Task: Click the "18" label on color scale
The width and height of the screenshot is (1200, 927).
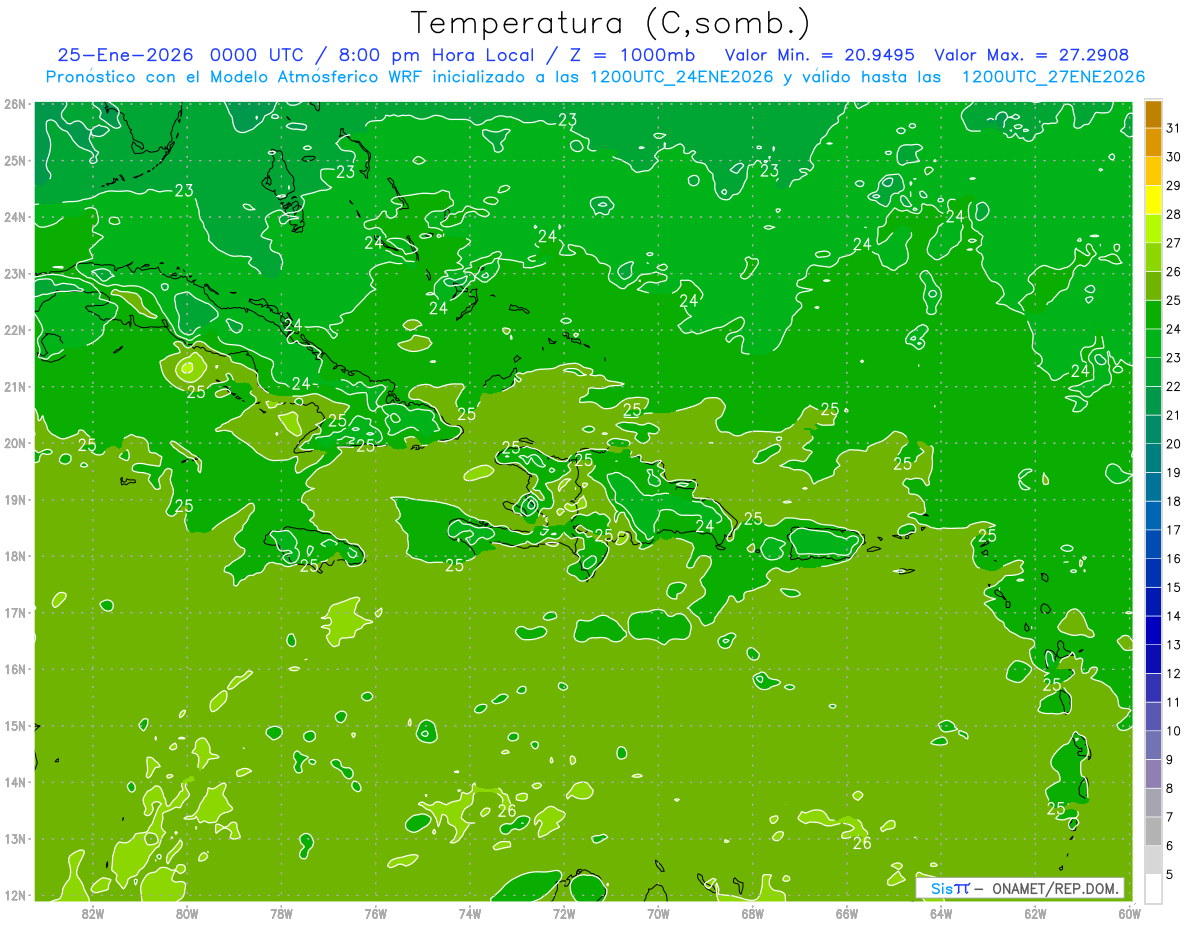Action: pyautogui.click(x=1174, y=501)
